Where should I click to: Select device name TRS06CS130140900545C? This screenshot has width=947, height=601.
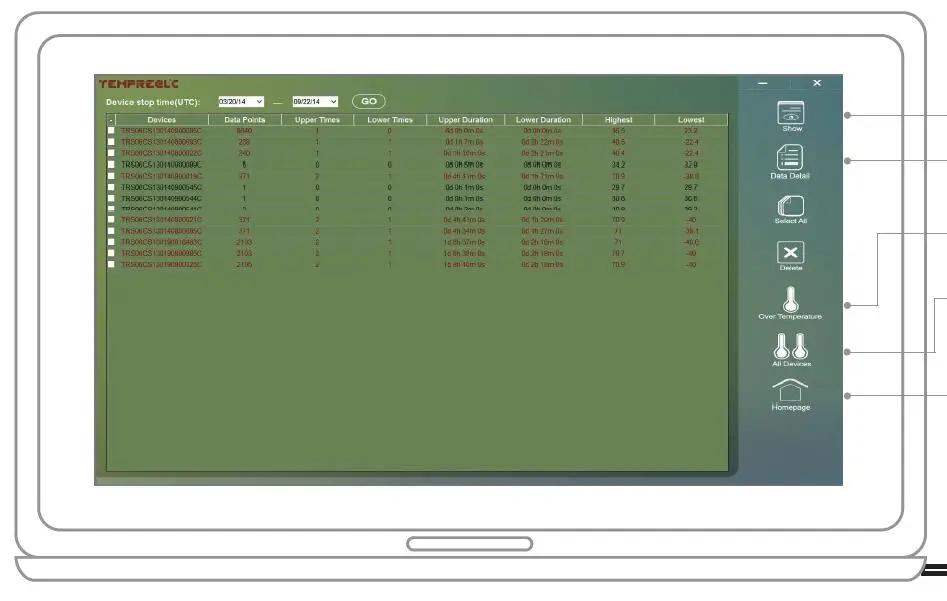[161, 187]
